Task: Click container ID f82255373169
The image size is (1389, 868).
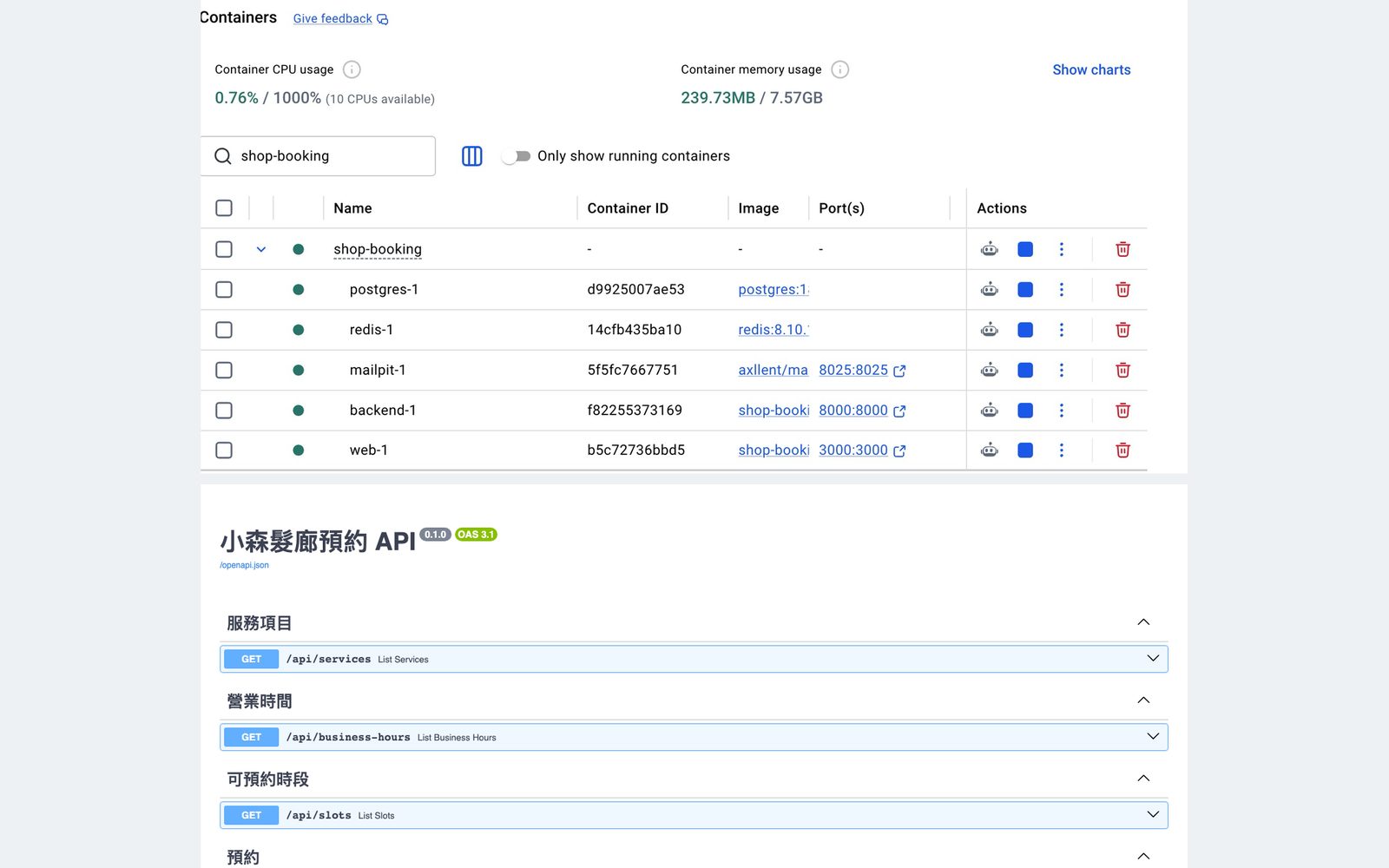Action: coord(635,411)
